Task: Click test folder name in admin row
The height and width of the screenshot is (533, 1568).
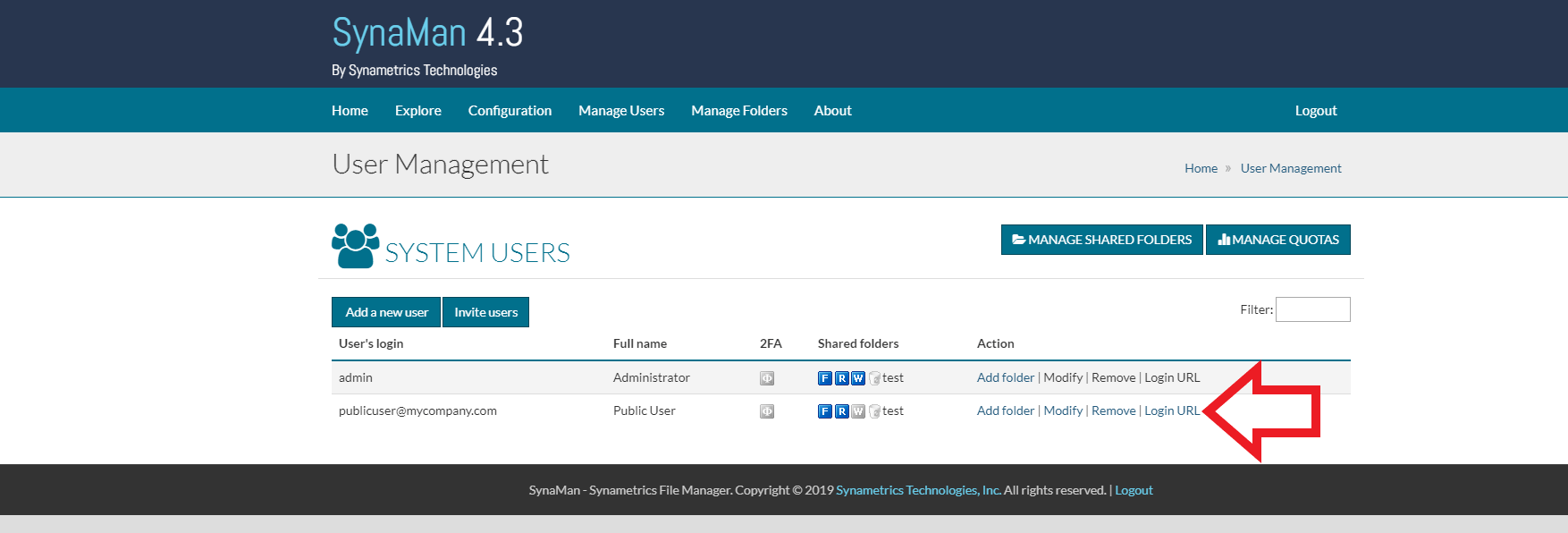Action: 893,377
